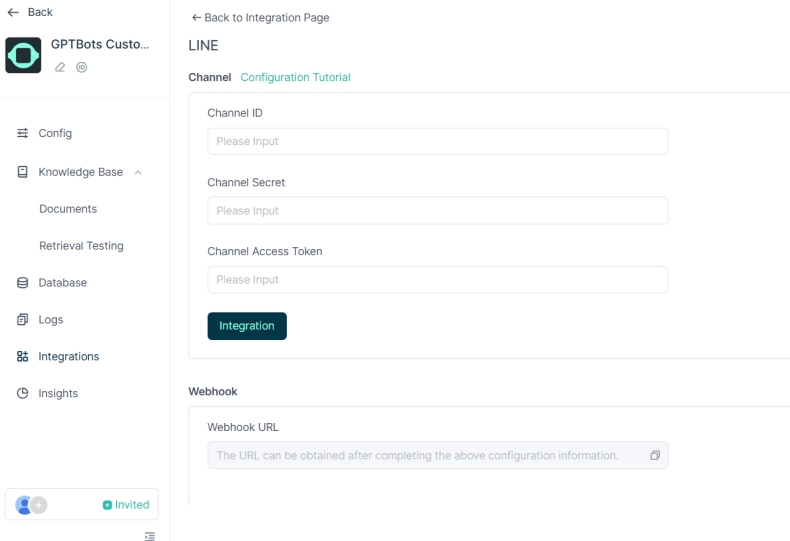Screen dimensions: 790x541
Task: Open the Config menu item
Action: (x=55, y=133)
